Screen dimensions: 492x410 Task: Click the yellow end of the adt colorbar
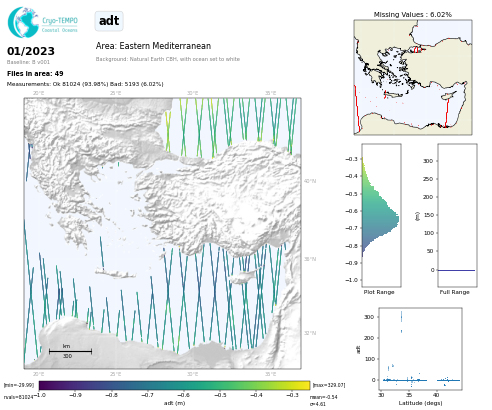click(305, 385)
